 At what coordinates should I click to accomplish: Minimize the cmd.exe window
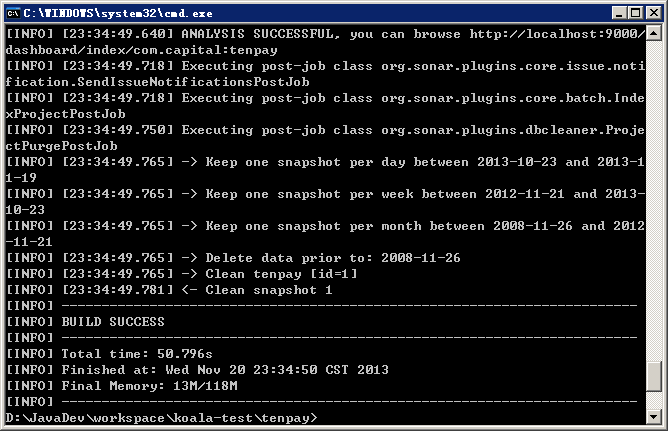tap(619, 13)
